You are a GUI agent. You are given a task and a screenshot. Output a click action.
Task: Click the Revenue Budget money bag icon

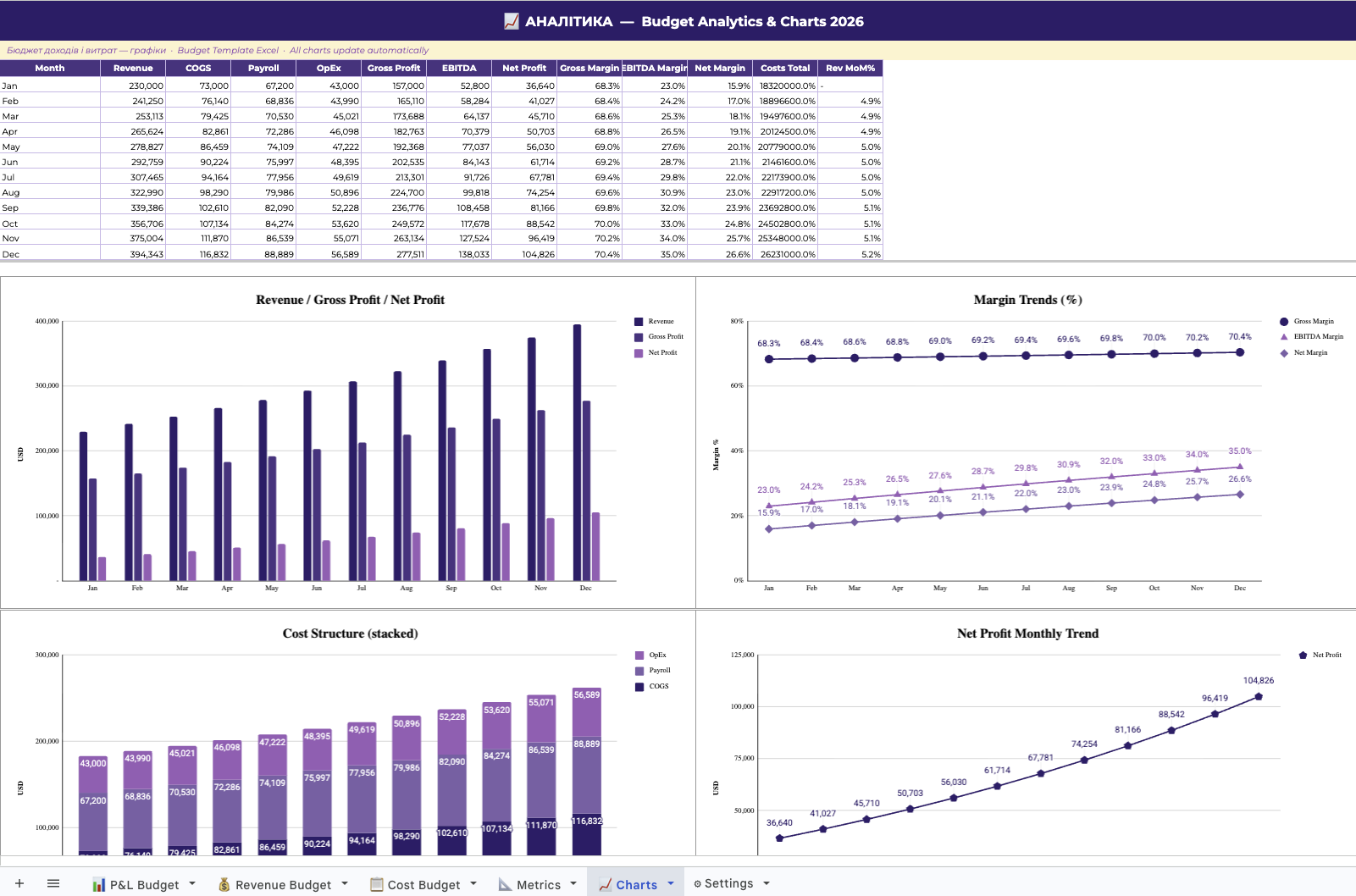click(224, 884)
